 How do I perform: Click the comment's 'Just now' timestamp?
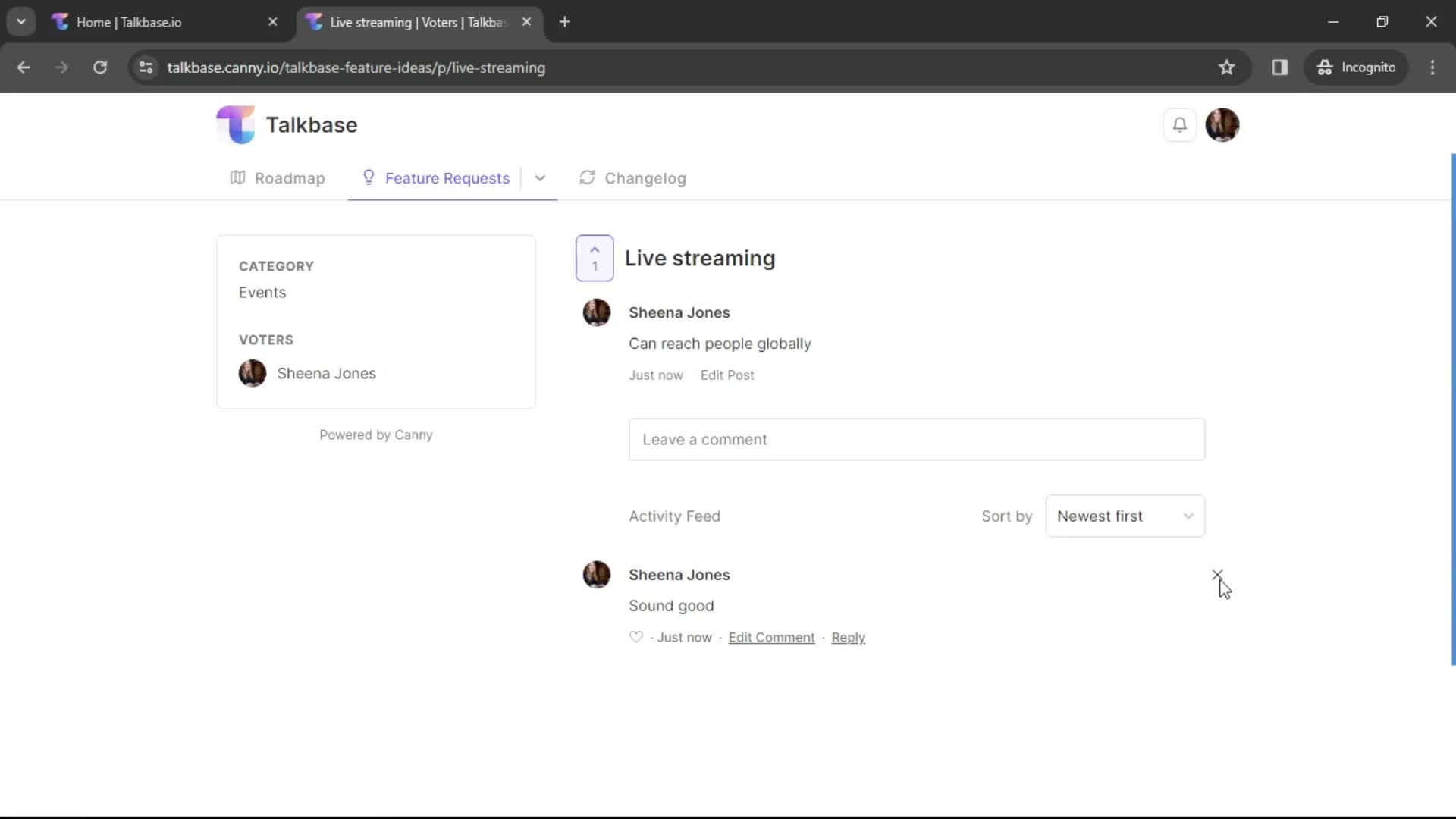[684, 638]
